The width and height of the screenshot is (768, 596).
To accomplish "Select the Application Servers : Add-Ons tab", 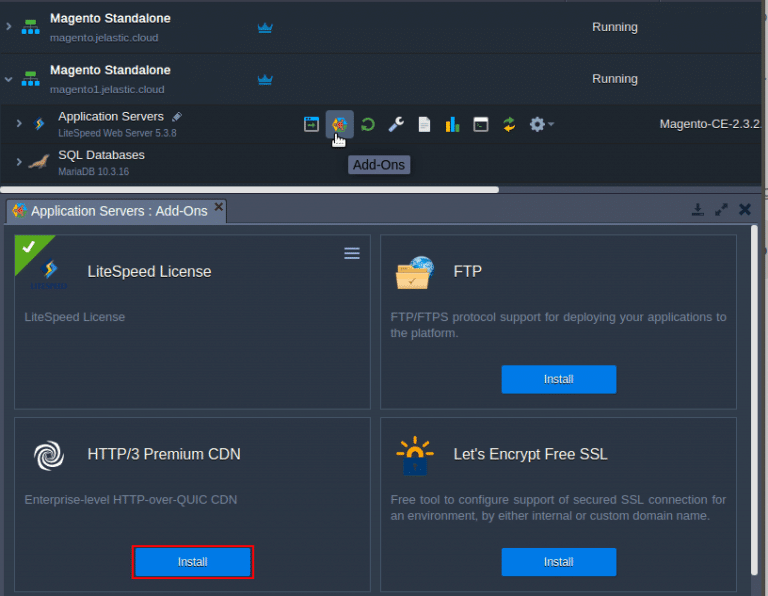I will coord(116,211).
